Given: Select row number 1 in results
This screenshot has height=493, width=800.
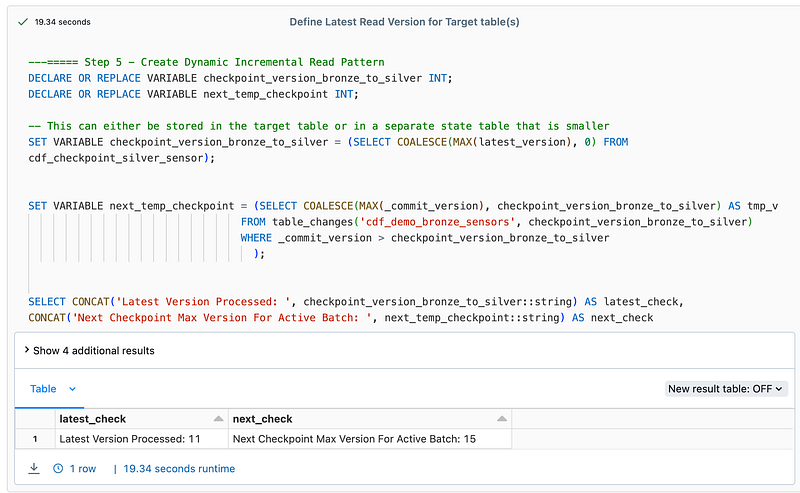Looking at the screenshot, I should point(35,439).
